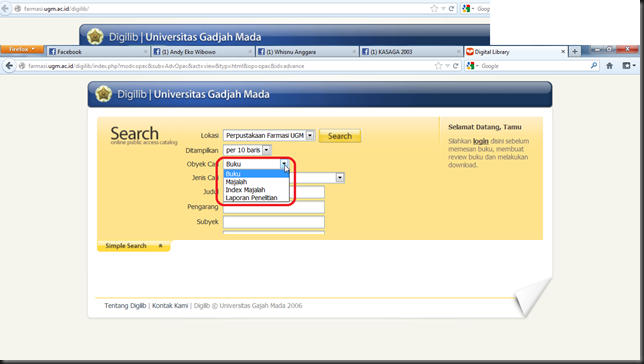Open the Firefox Home page icon
This screenshot has width=644, height=364.
point(610,66)
